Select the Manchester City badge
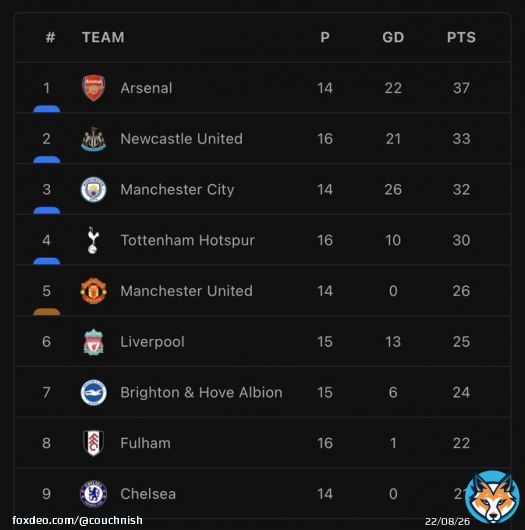The image size is (525, 530). [x=93, y=189]
